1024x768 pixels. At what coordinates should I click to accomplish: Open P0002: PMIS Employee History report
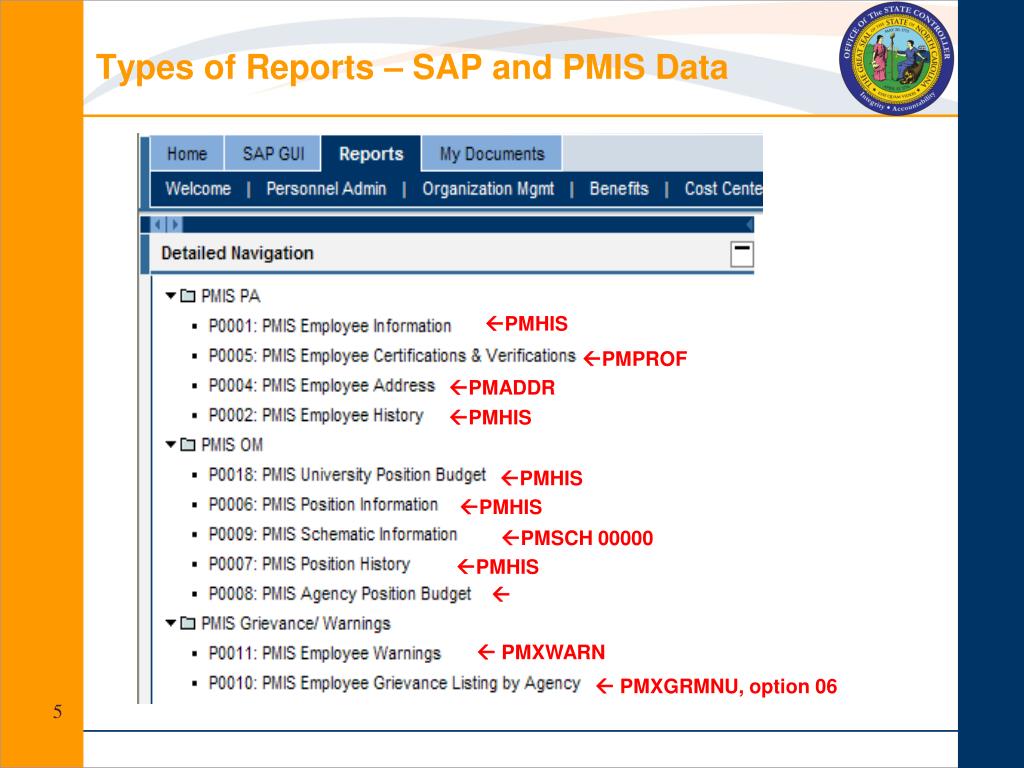pyautogui.click(x=316, y=415)
